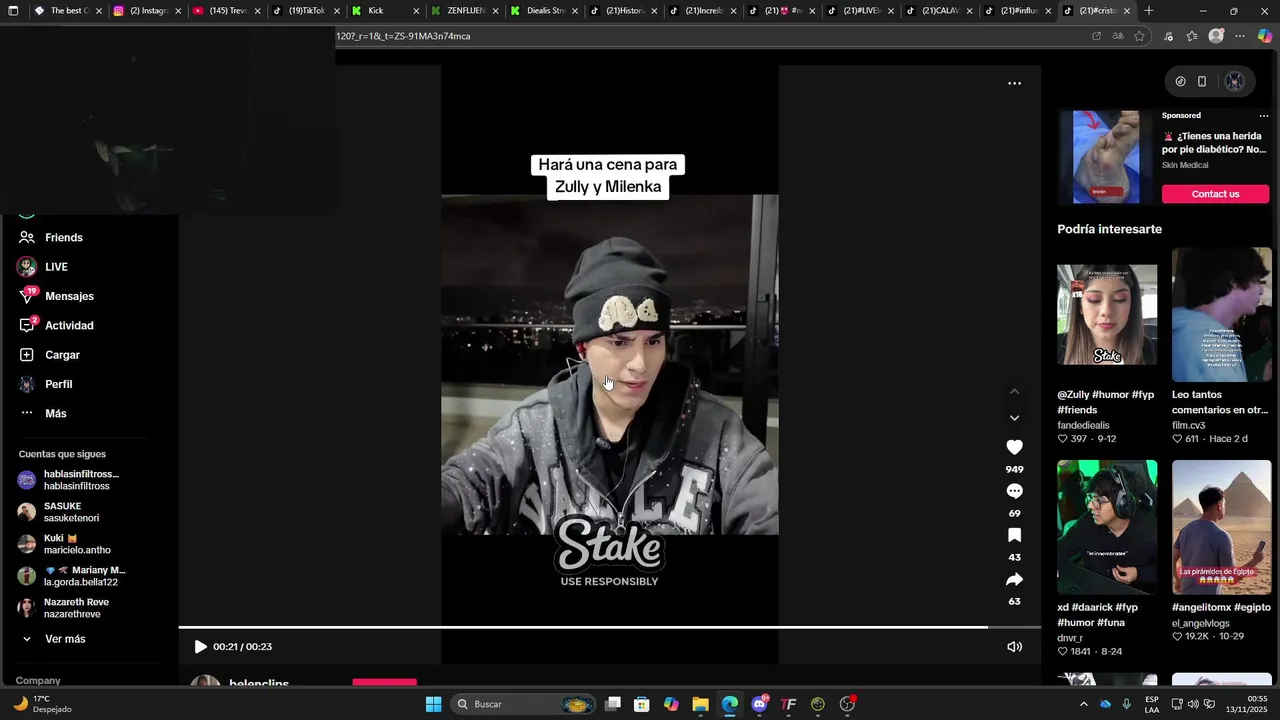
Task: Switch to the Diealis Stream browser tab
Action: [545, 11]
